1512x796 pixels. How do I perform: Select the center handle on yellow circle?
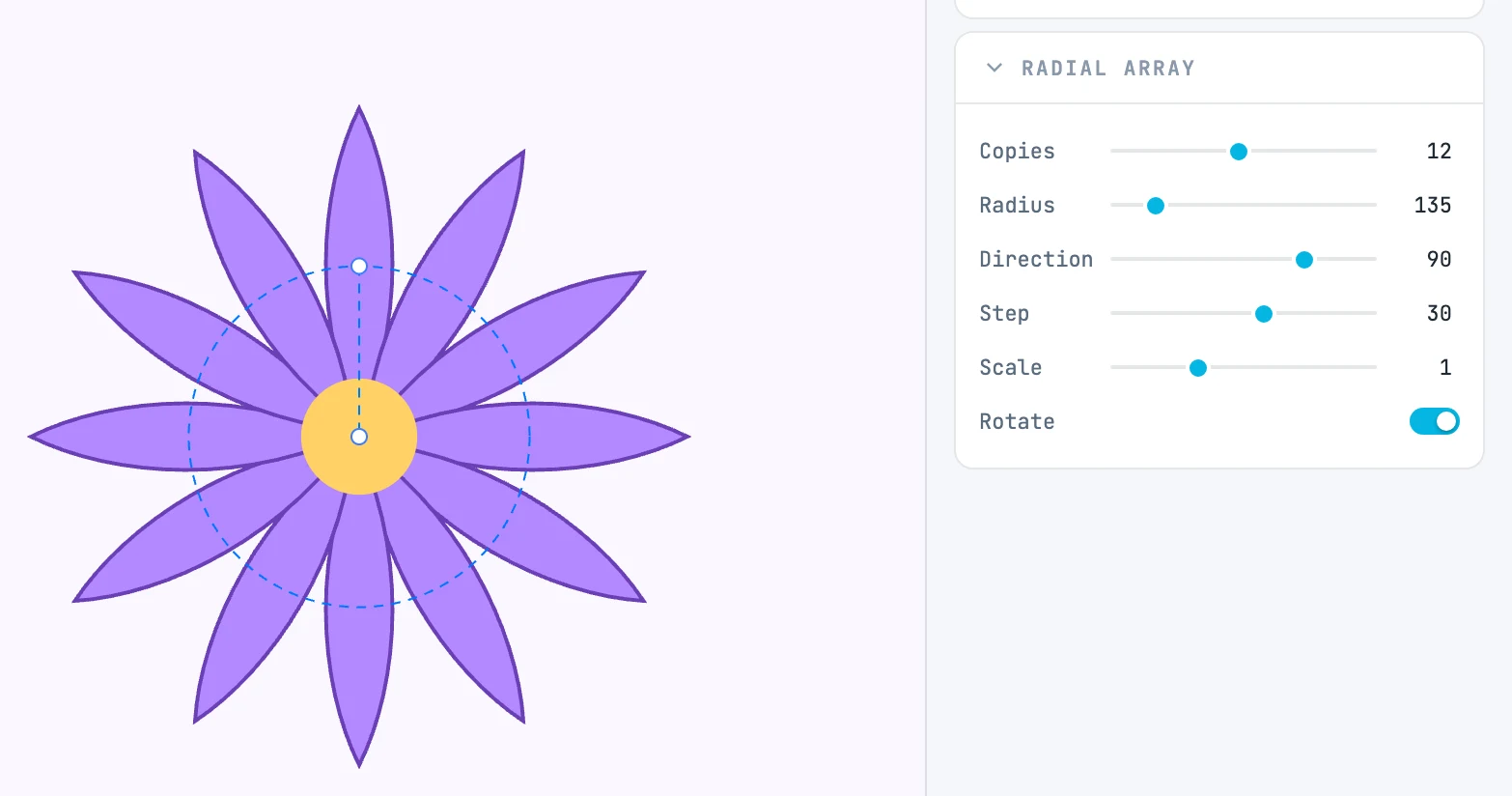click(359, 437)
